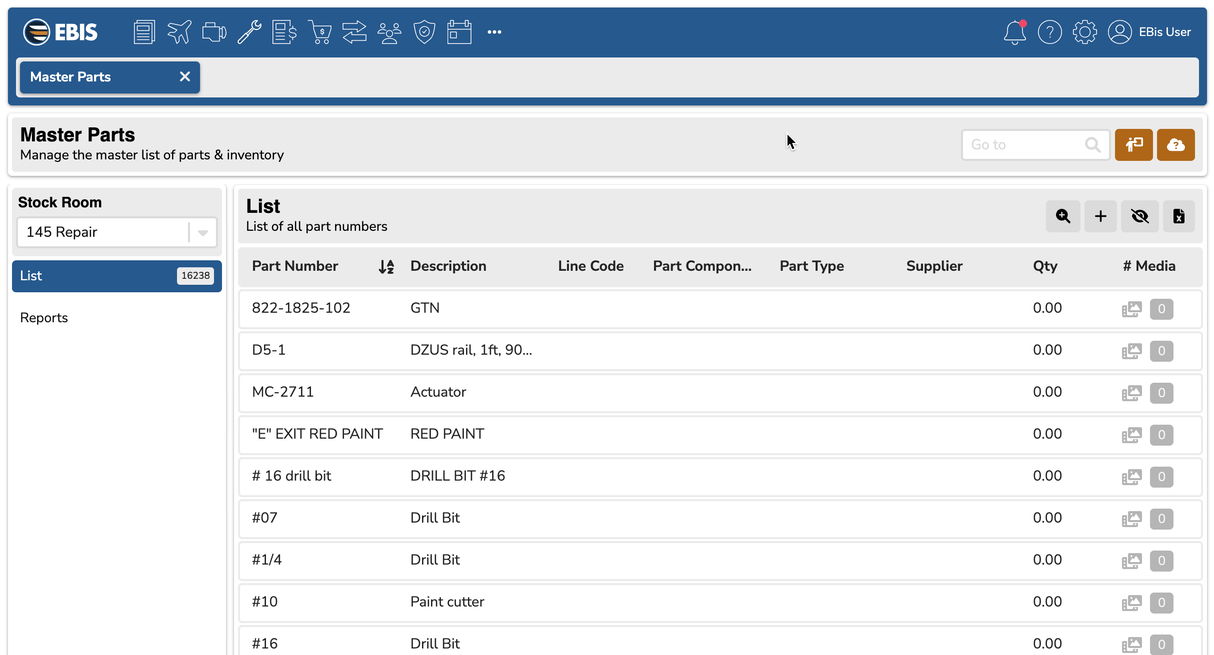Image resolution: width=1214 pixels, height=655 pixels.
Task: Close the Master Parts tab
Action: point(185,77)
